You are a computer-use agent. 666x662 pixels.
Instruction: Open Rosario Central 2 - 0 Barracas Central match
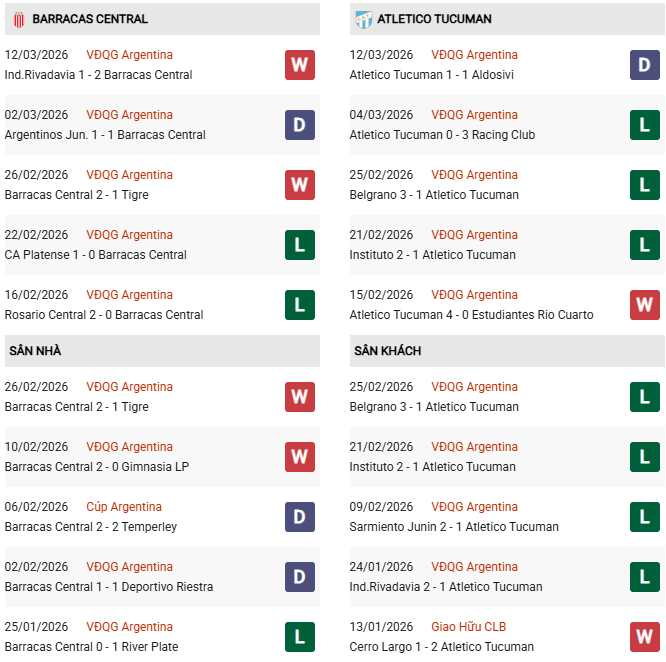point(104,315)
